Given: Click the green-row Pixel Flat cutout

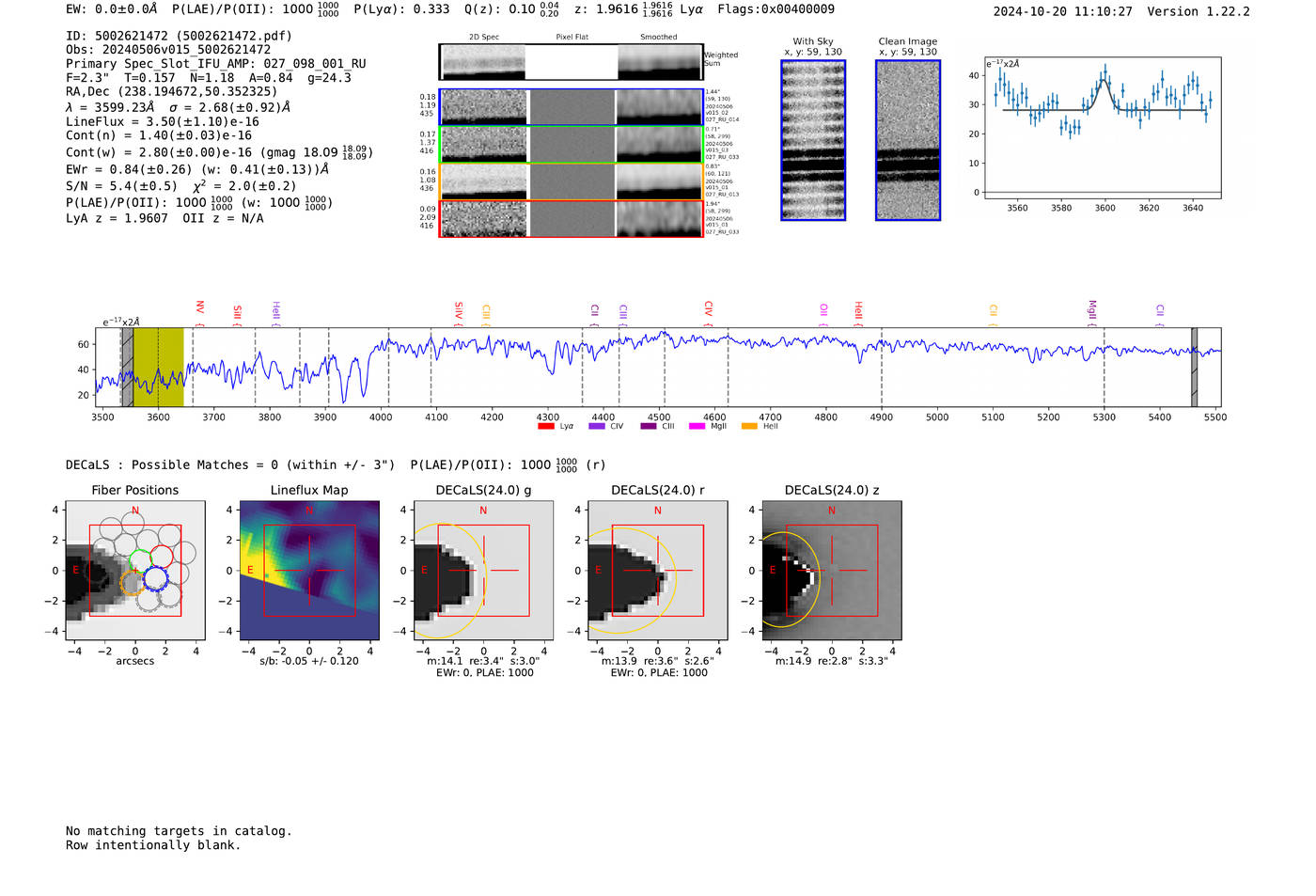Looking at the screenshot, I should click(572, 145).
